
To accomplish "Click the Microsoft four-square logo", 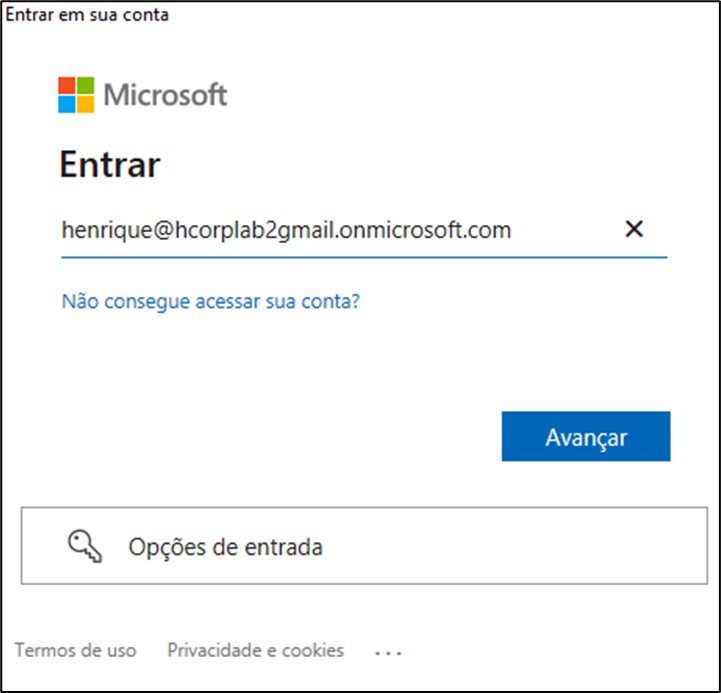I will (x=77, y=95).
